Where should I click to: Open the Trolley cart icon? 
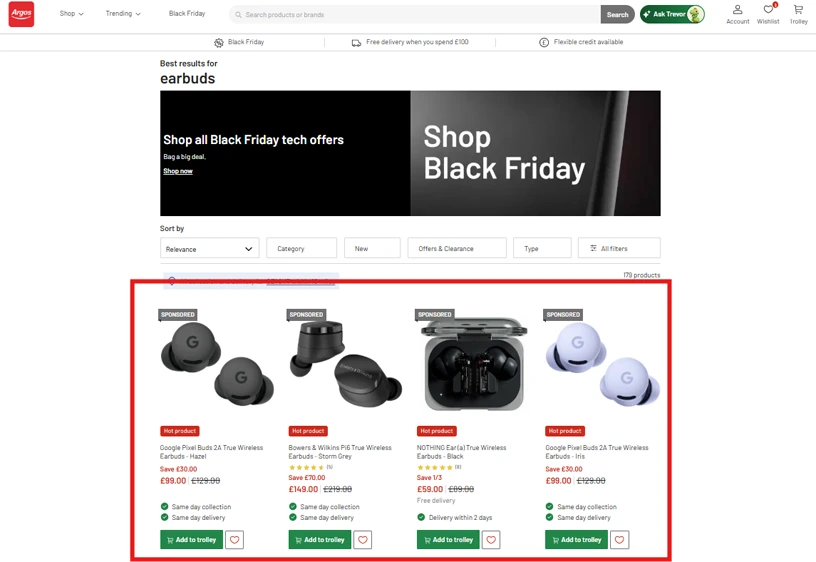point(798,14)
